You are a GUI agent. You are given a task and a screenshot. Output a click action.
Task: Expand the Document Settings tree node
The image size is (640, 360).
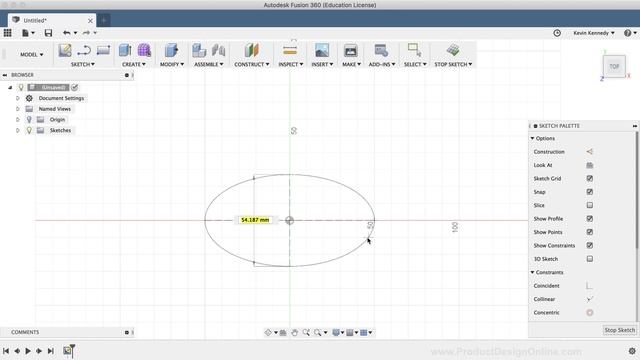18,98
